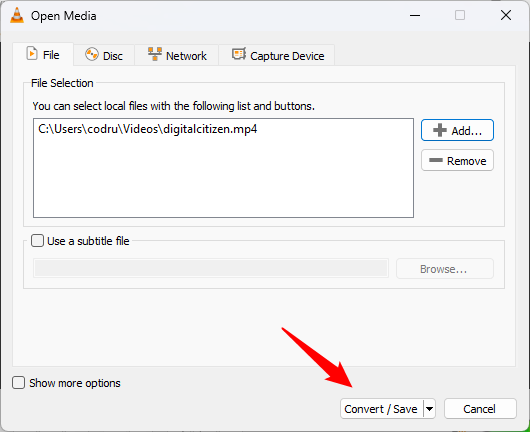The image size is (530, 432).
Task: Cancel the Open Media dialog
Action: point(480,409)
